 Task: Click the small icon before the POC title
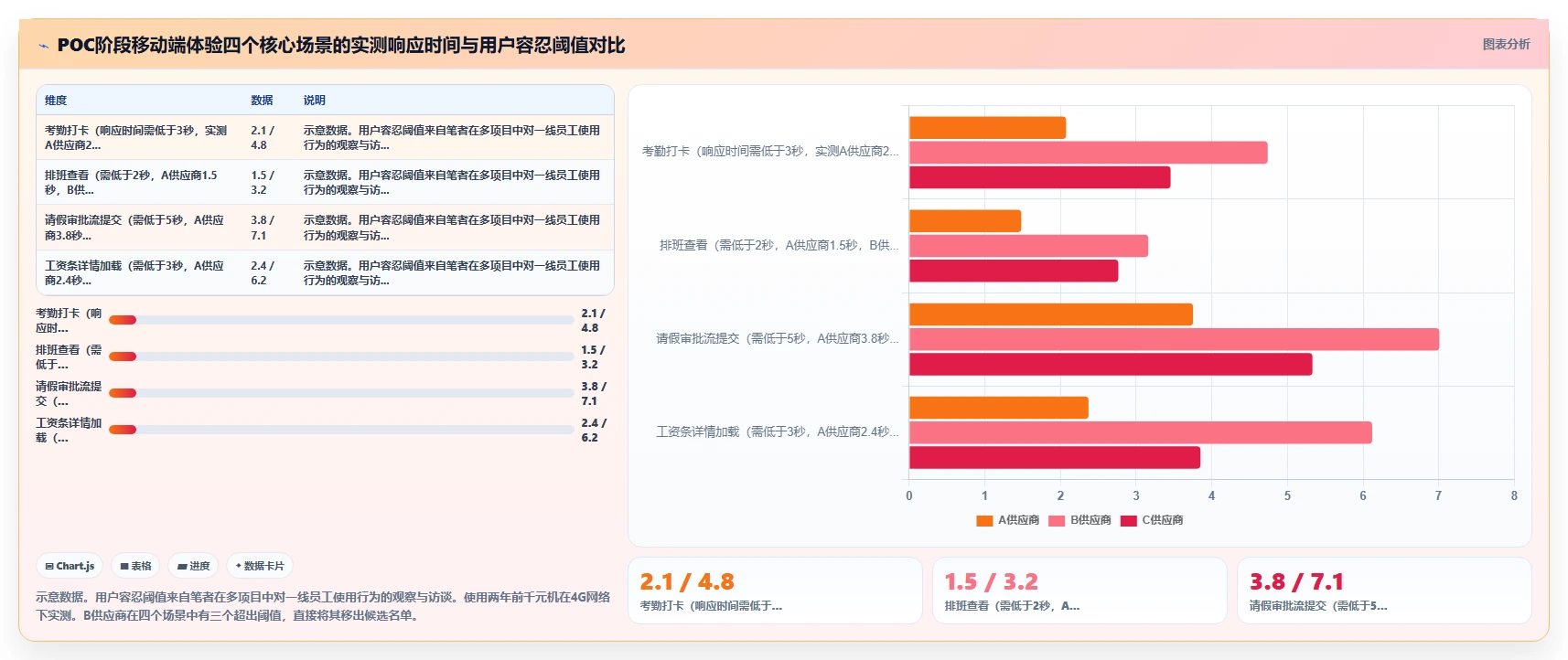[x=43, y=46]
